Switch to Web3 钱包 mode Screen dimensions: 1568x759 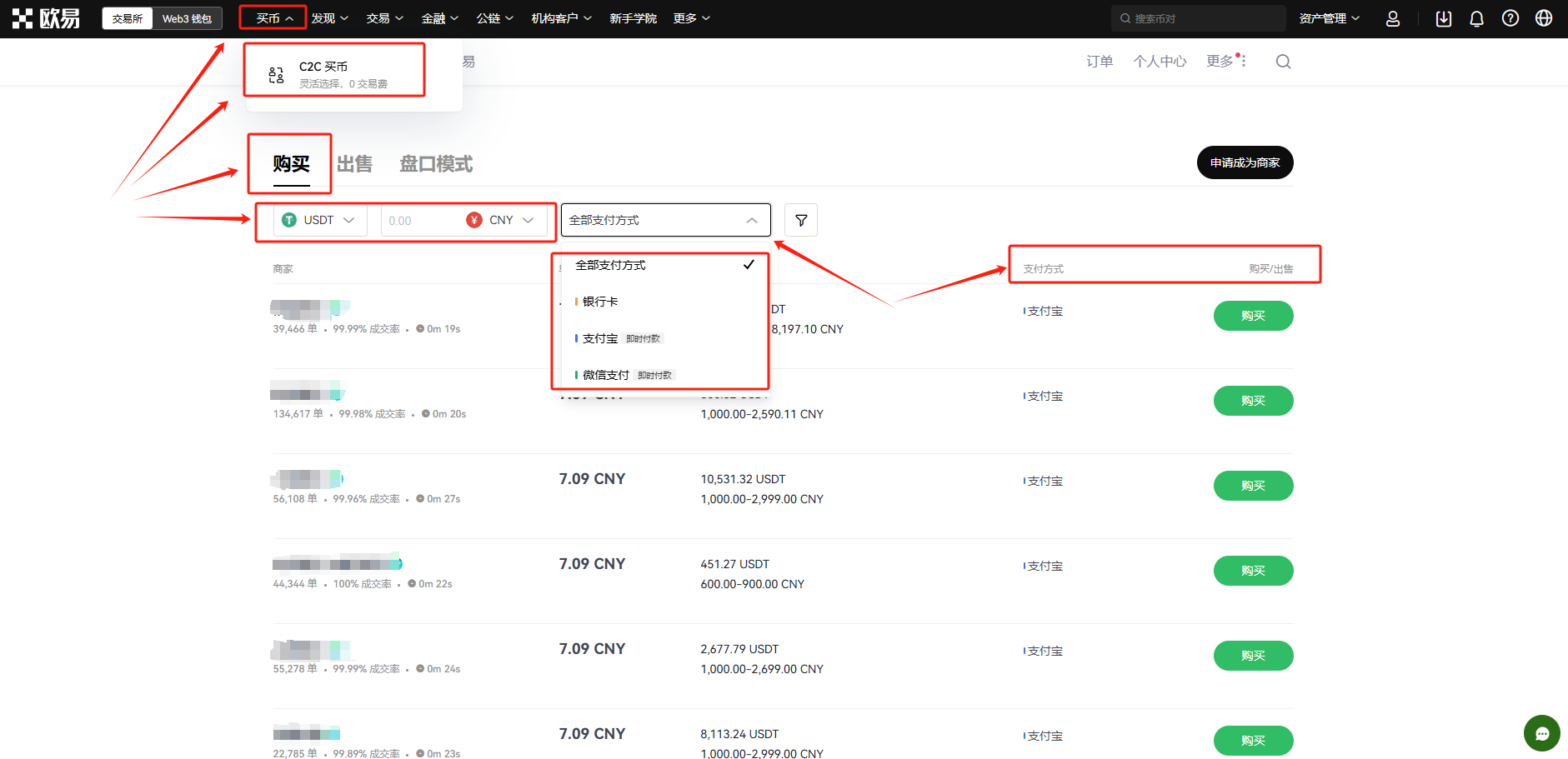tap(187, 18)
